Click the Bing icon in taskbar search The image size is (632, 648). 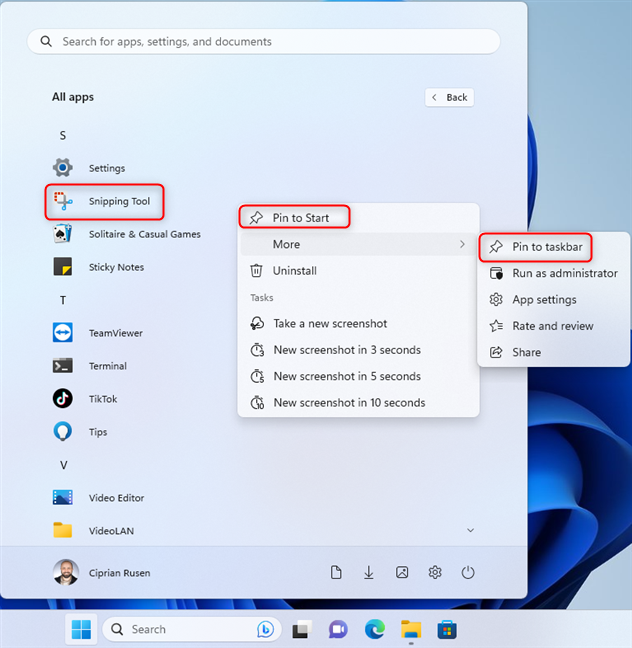click(x=265, y=629)
